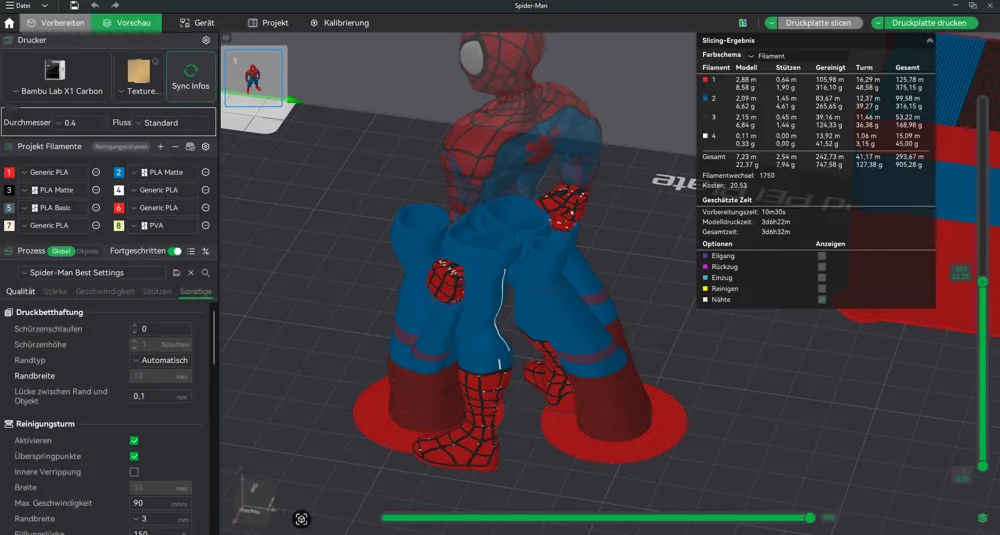This screenshot has height=535, width=1000.
Task: Edit filament 8 PVA preset icon
Action: click(205, 226)
